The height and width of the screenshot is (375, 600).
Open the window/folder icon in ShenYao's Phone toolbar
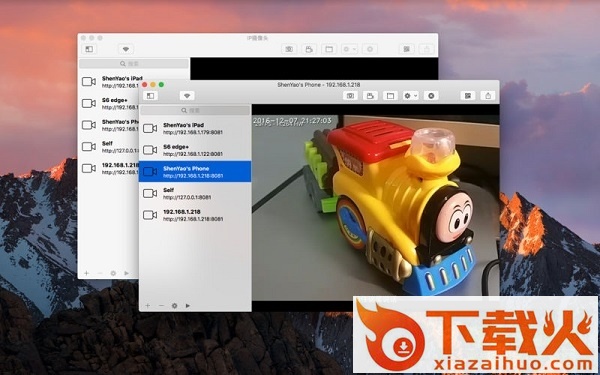(390, 96)
